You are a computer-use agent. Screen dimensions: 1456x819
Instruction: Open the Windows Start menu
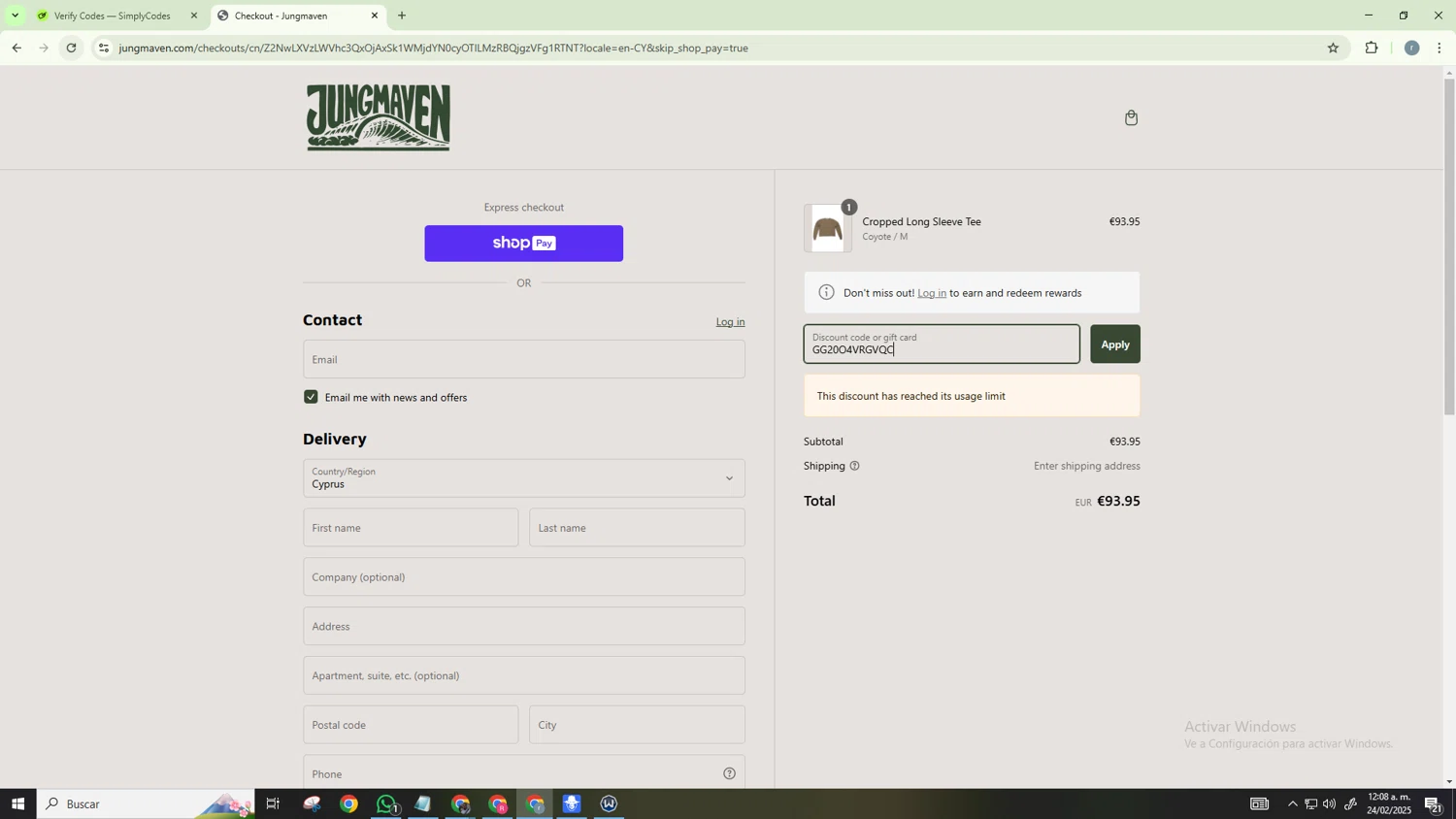tap(17, 803)
